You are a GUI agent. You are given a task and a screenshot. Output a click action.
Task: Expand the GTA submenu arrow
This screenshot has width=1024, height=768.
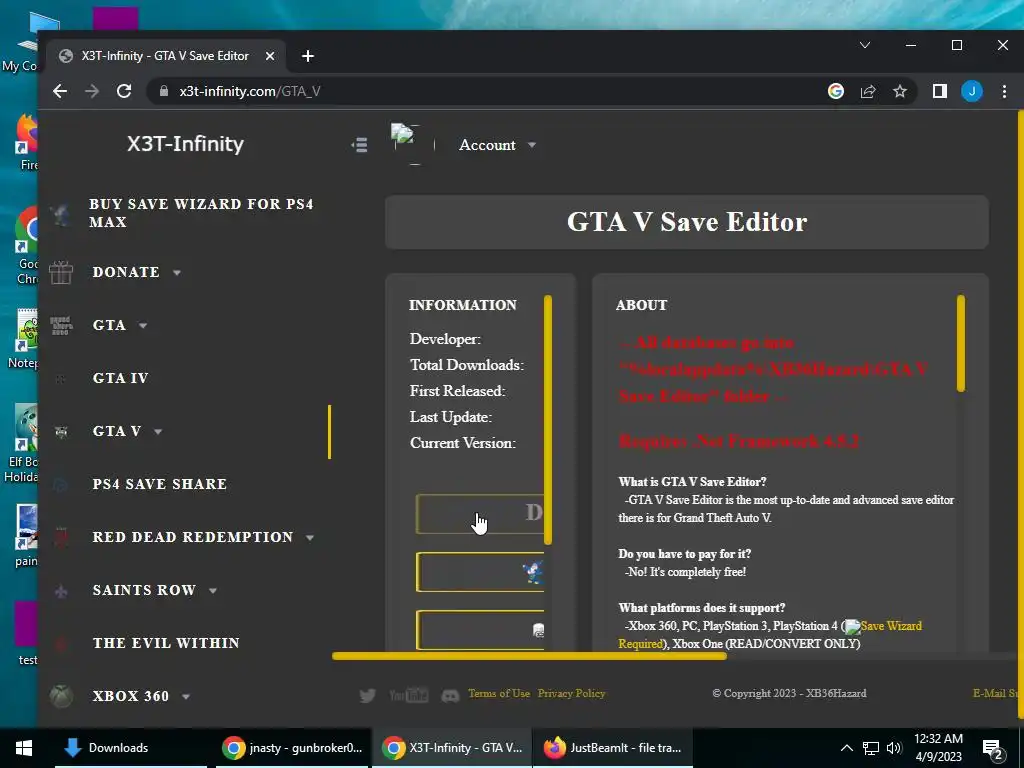pos(143,326)
